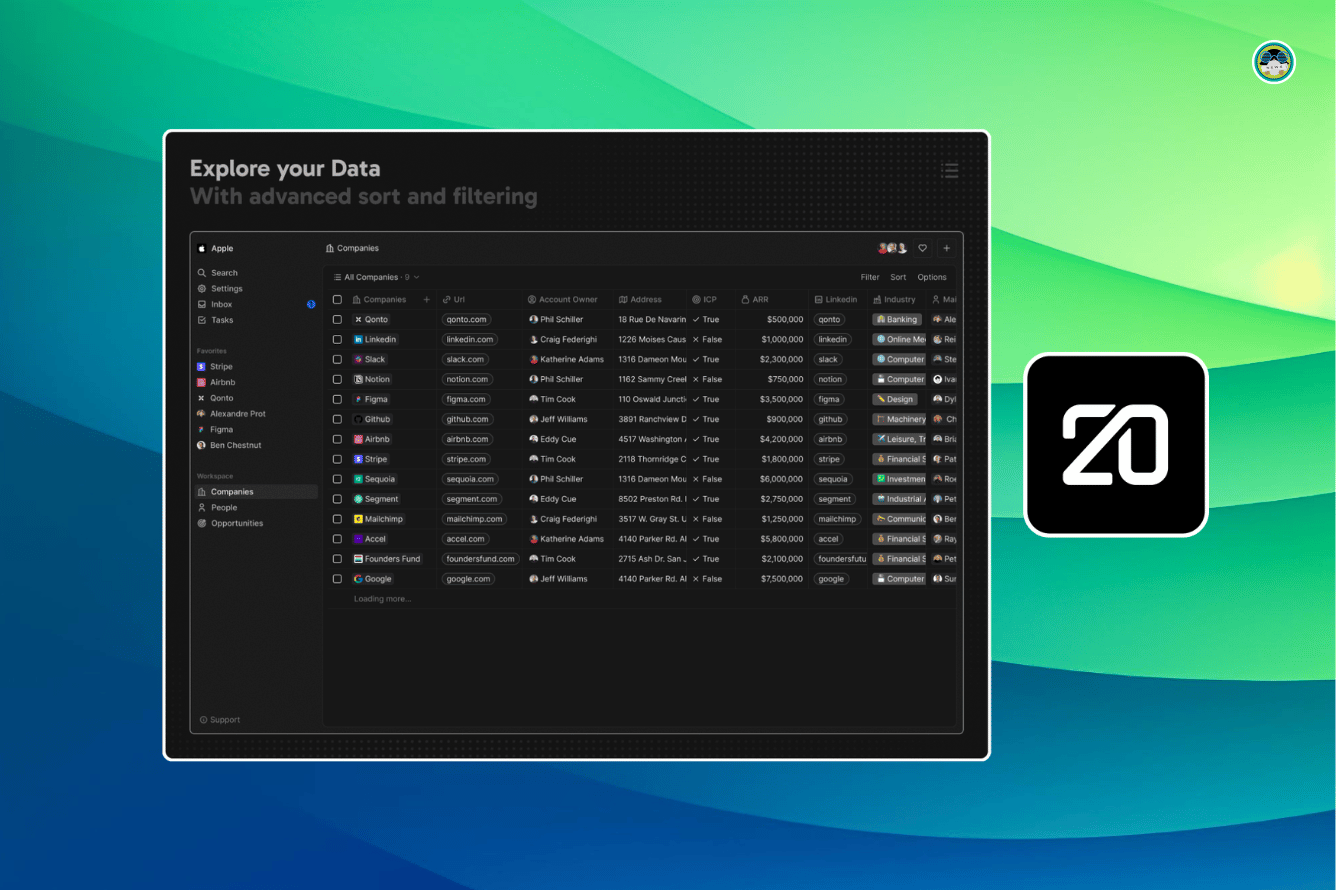
Task: Click the list icon in the banner corner
Action: point(949,170)
